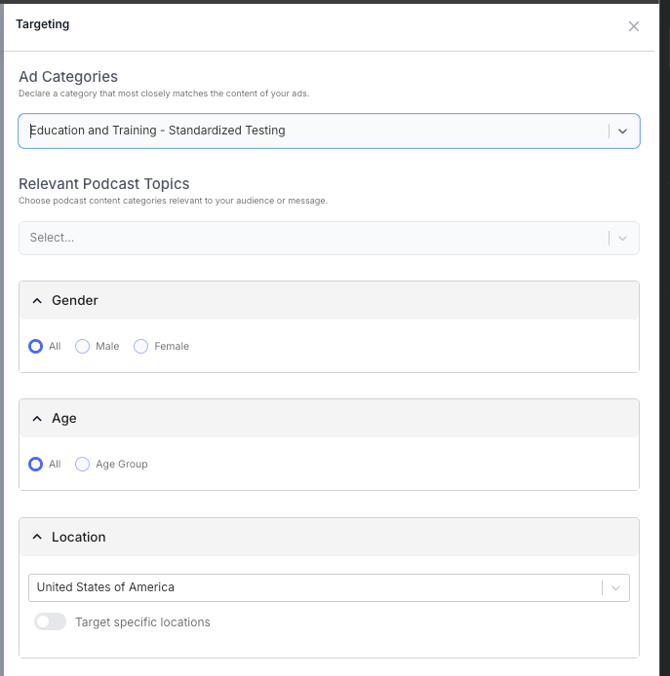The width and height of the screenshot is (670, 676).
Task: Click the Ad Categories selection field
Action: point(310,131)
